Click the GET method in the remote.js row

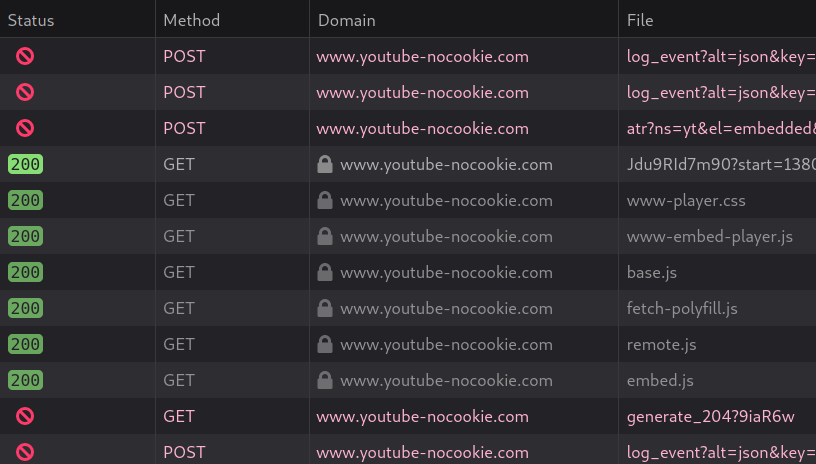coord(179,344)
